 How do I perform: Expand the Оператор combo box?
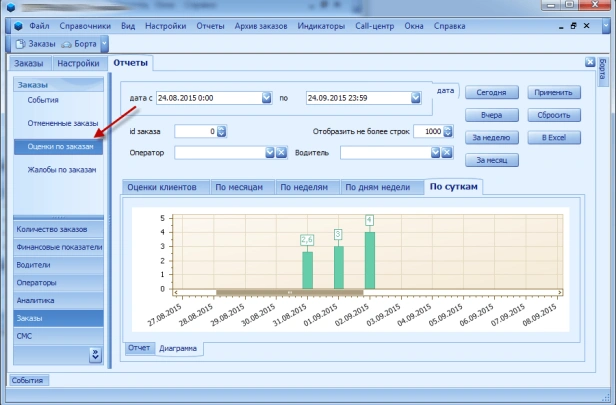pyautogui.click(x=269, y=153)
